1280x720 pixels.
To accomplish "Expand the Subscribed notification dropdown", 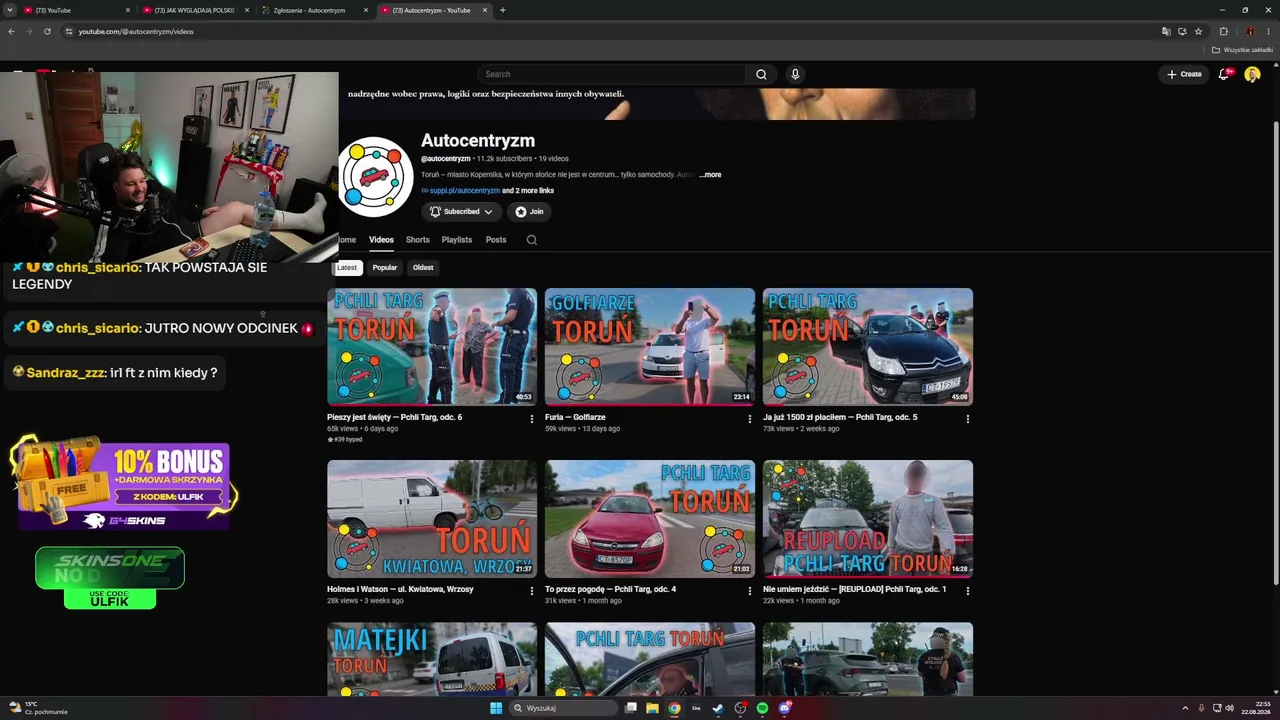I will [461, 212].
